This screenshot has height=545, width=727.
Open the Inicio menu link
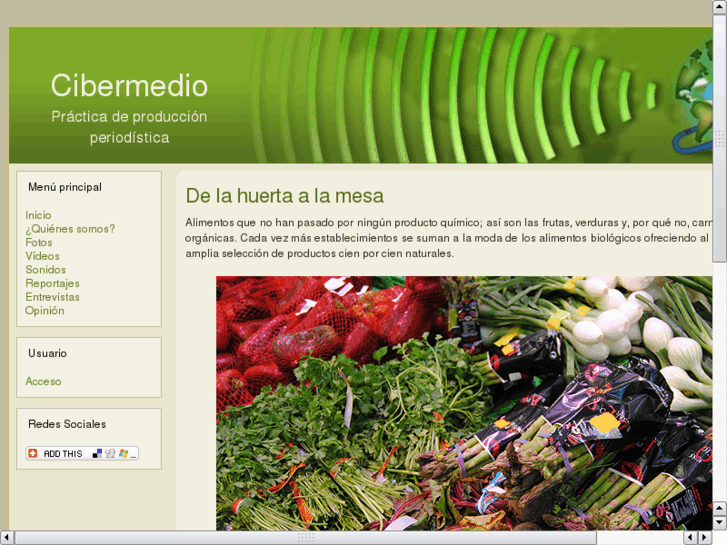click(x=38, y=215)
